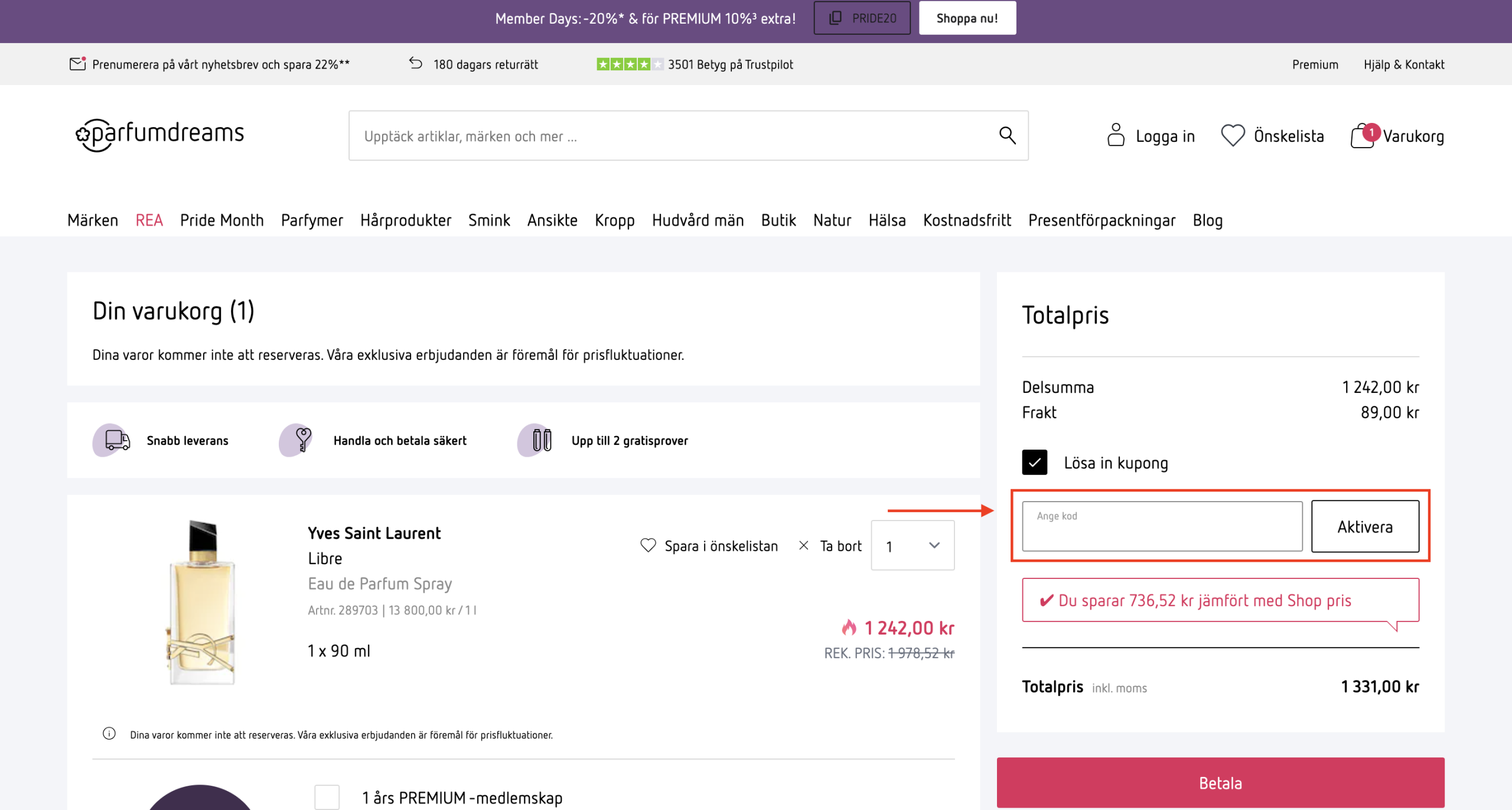This screenshot has height=810, width=1512.
Task: Click the info icon below product
Action: [109, 734]
